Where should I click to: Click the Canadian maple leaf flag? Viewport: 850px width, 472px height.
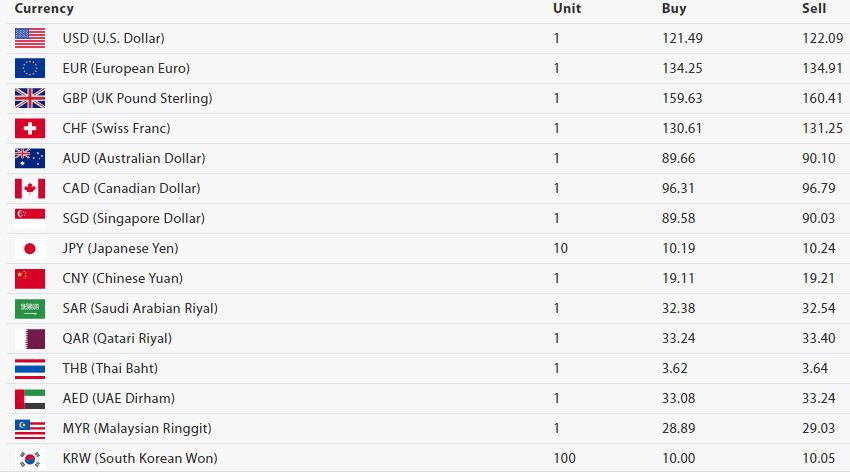pyautogui.click(x=30, y=189)
